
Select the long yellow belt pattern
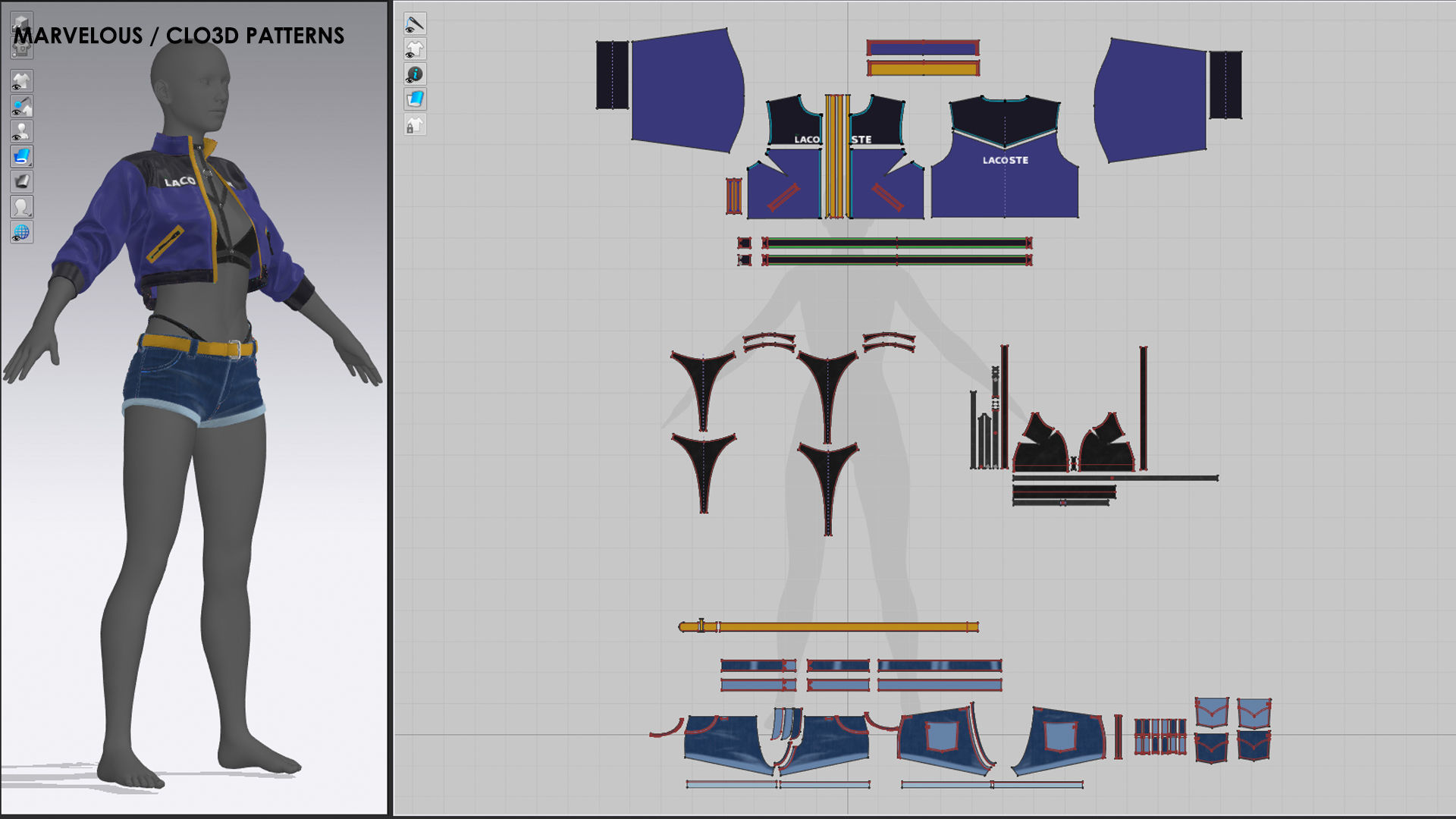[829, 626]
